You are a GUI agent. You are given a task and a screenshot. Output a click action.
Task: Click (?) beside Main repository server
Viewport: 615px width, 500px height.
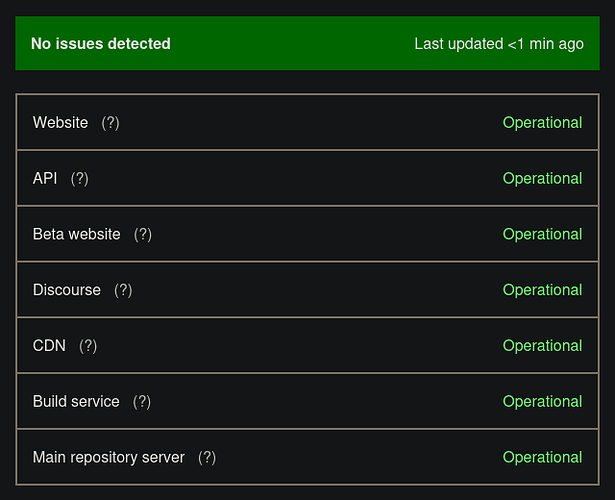tap(207, 457)
